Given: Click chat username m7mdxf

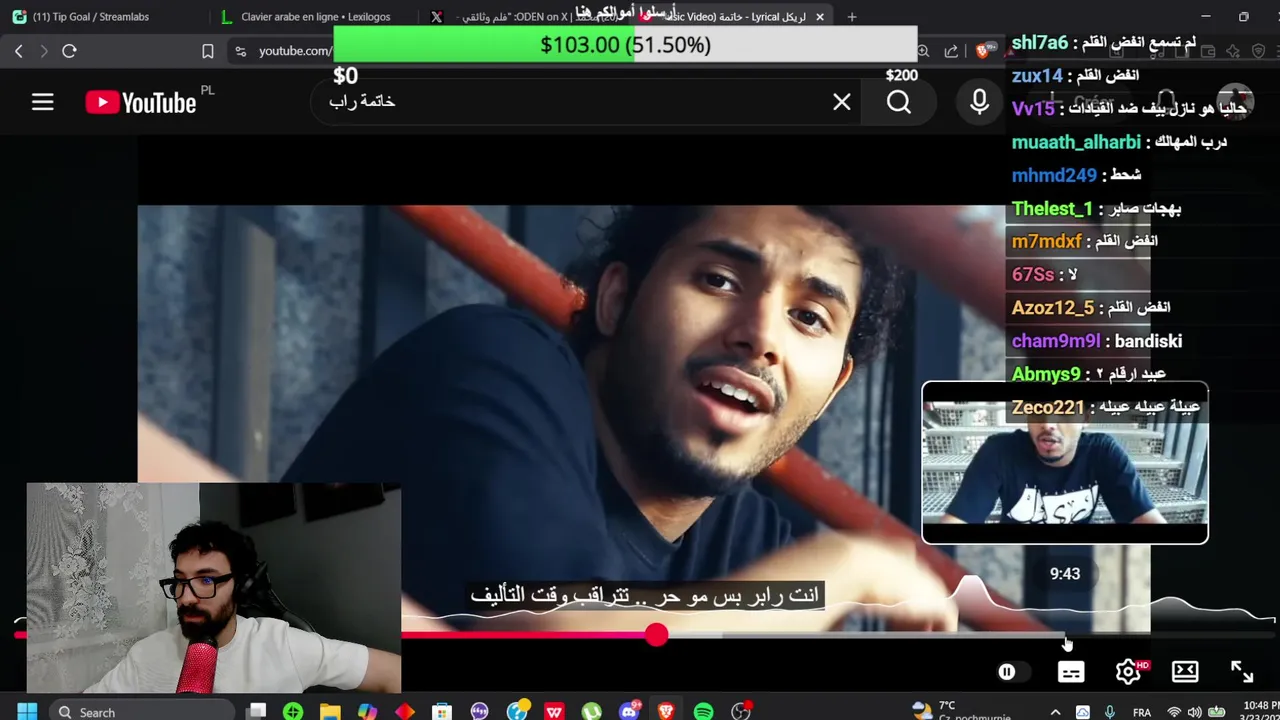Looking at the screenshot, I should point(1047,241).
